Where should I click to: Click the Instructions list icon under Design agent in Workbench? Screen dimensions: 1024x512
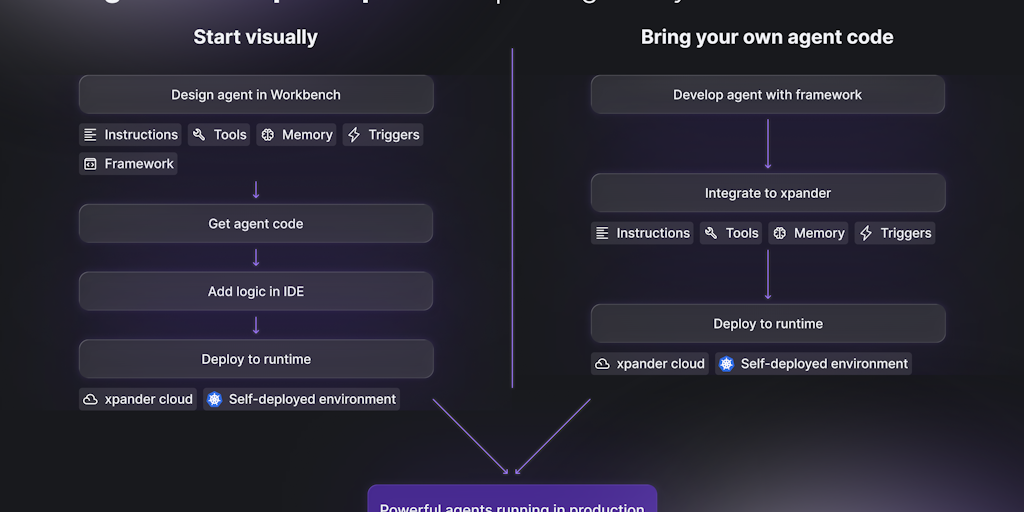point(91,135)
